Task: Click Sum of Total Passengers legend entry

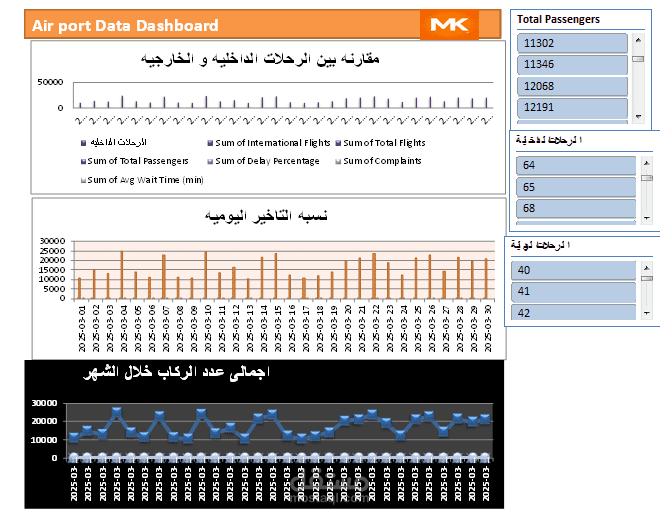Action: tap(135, 161)
